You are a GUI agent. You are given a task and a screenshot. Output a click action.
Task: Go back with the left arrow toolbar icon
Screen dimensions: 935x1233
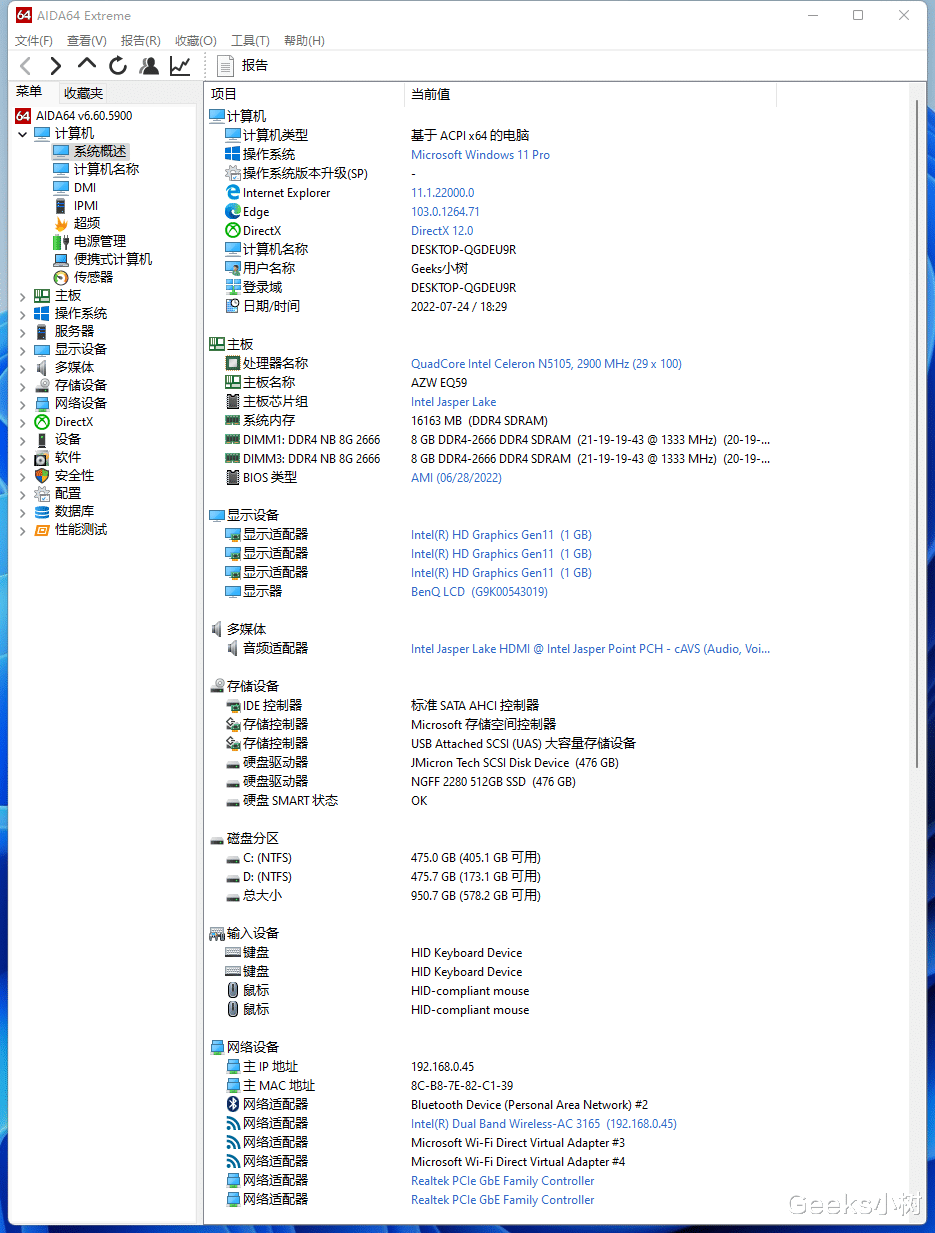[x=26, y=66]
